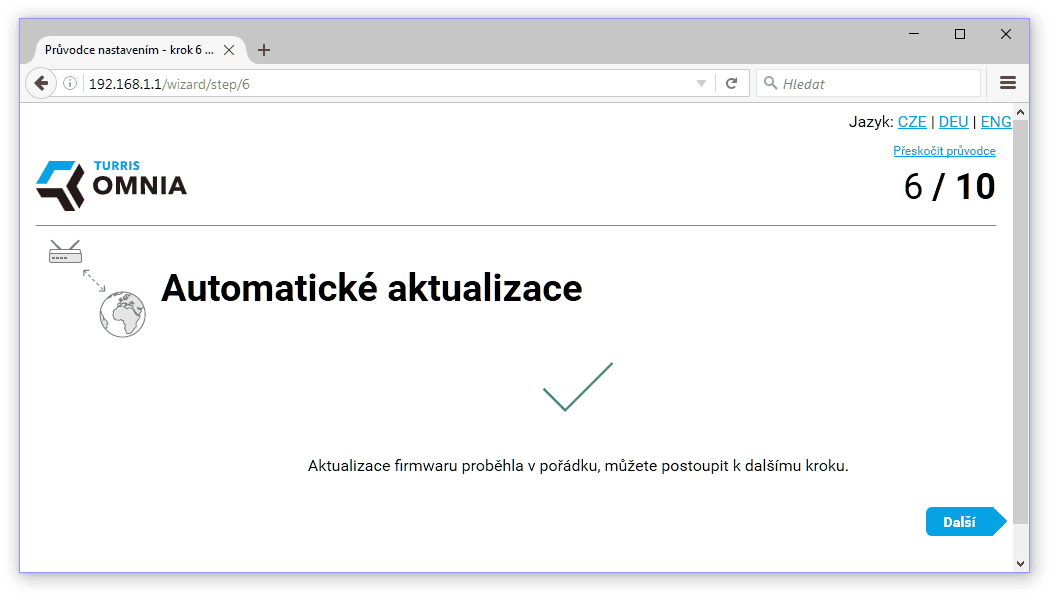Click the scrollbar down arrow
Image resolution: width=1055 pixels, height=597 pixels.
pyautogui.click(x=1022, y=562)
